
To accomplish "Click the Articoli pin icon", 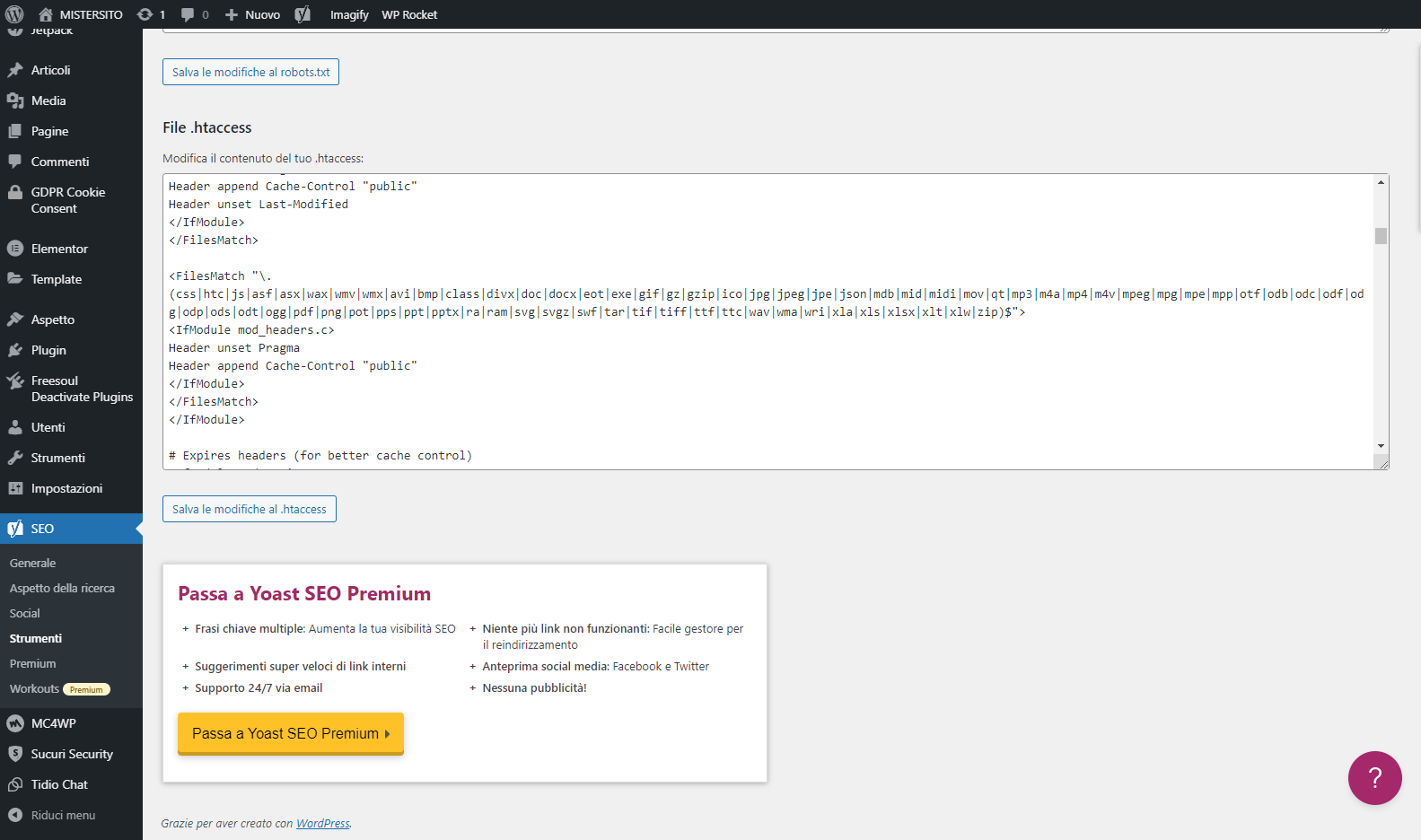I will 15,70.
